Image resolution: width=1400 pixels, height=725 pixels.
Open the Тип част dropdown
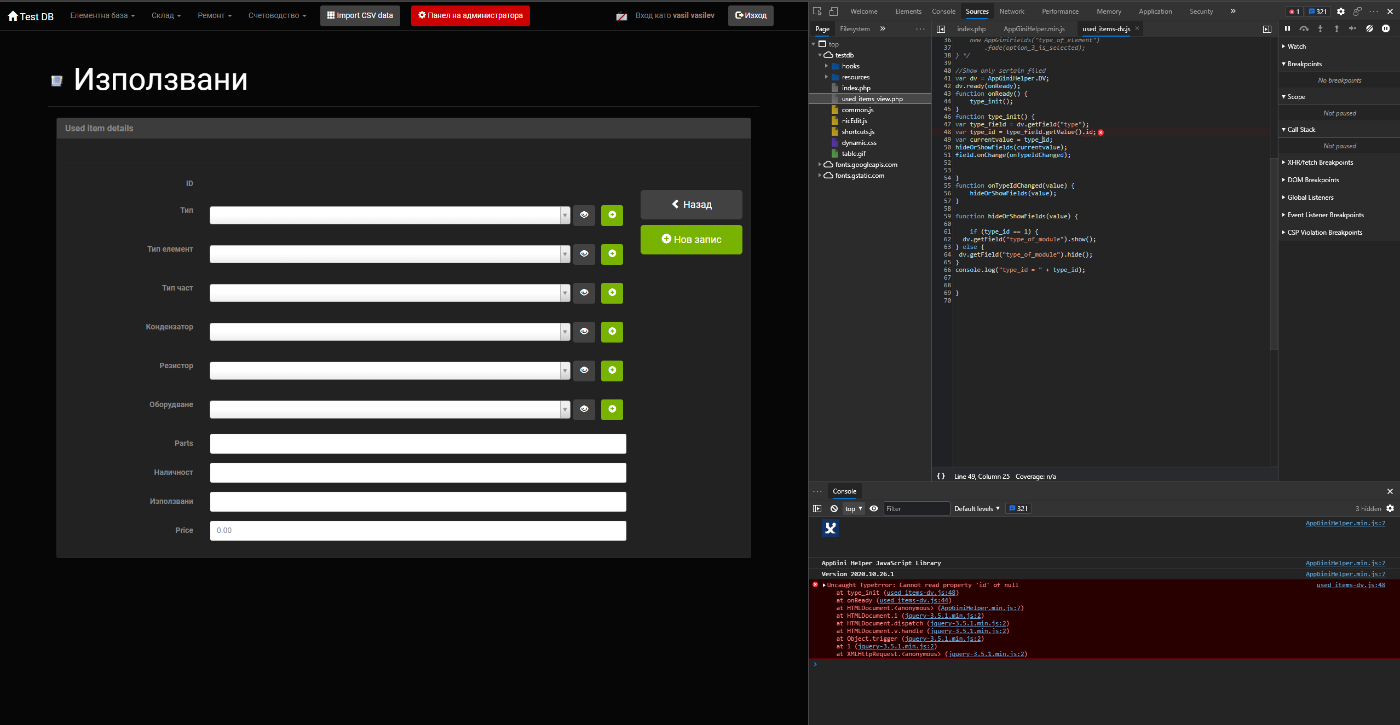coord(390,293)
